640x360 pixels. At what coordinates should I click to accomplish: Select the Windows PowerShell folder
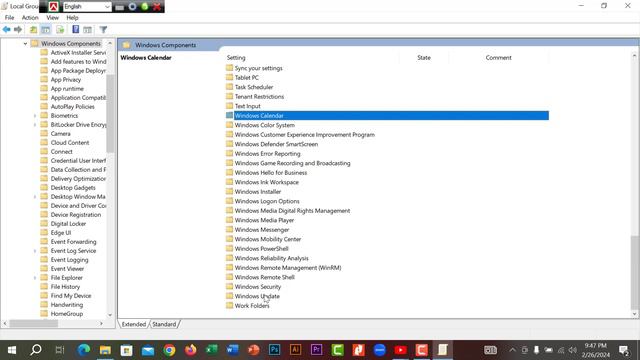(261, 249)
